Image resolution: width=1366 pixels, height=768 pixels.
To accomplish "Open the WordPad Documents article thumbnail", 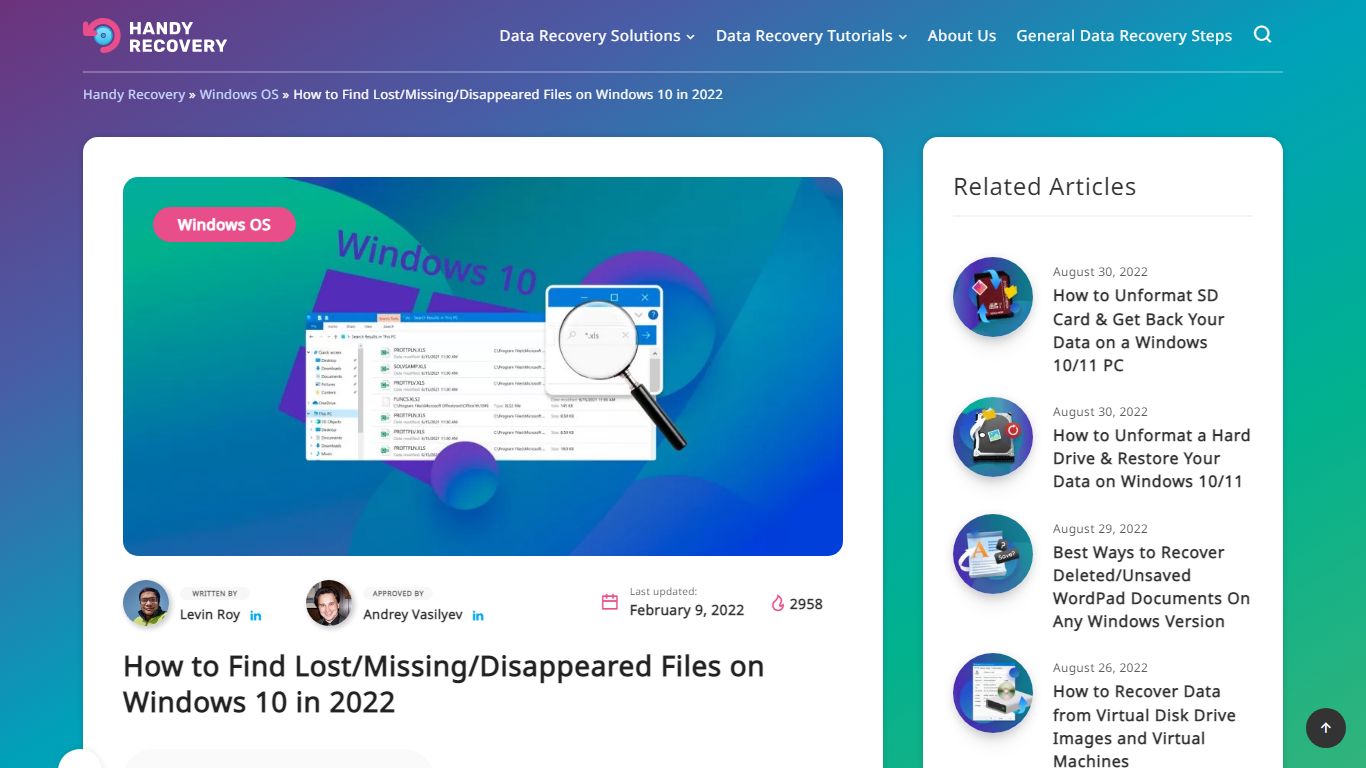I will pos(993,554).
